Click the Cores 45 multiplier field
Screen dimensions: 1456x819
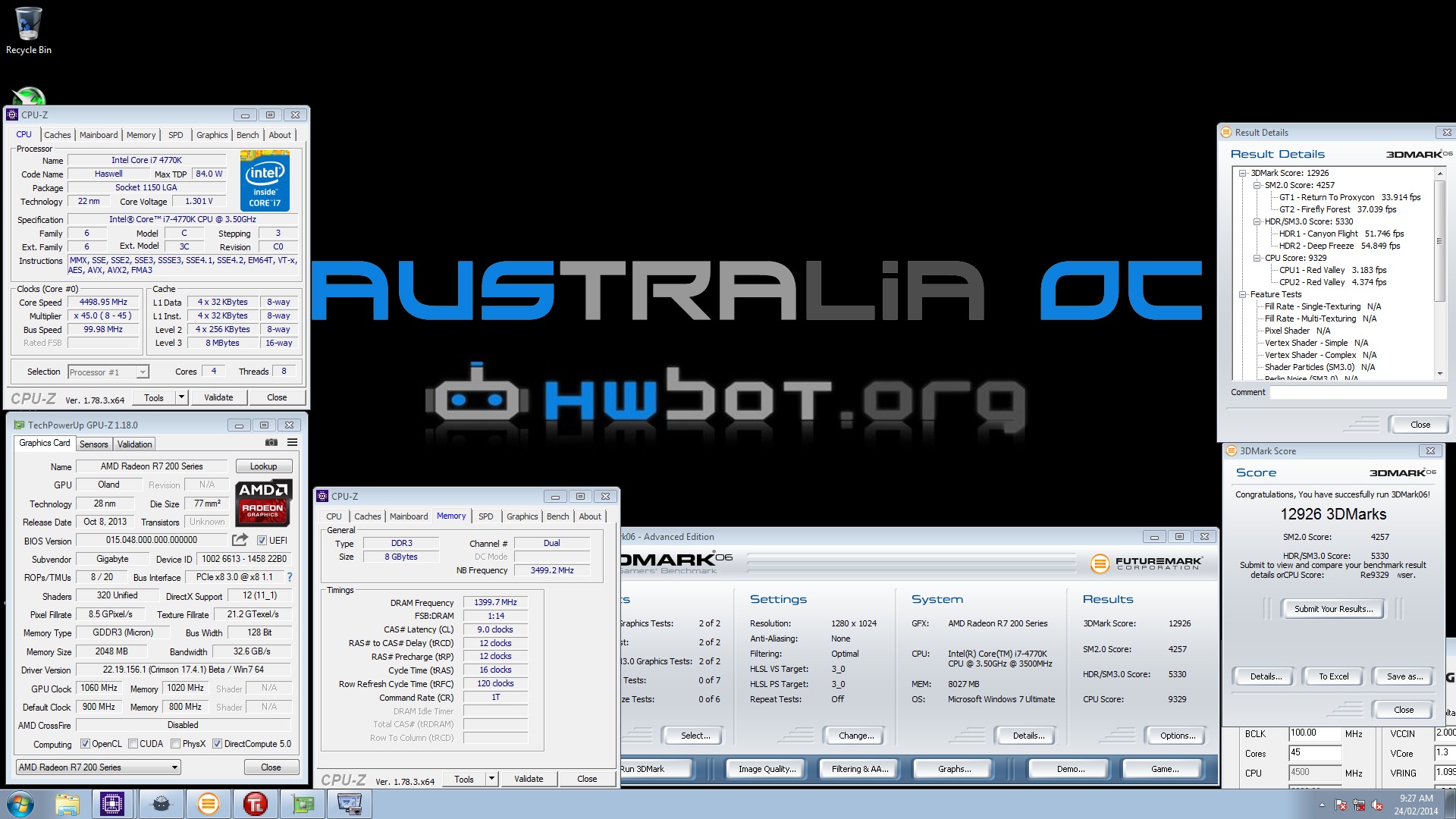(1315, 753)
